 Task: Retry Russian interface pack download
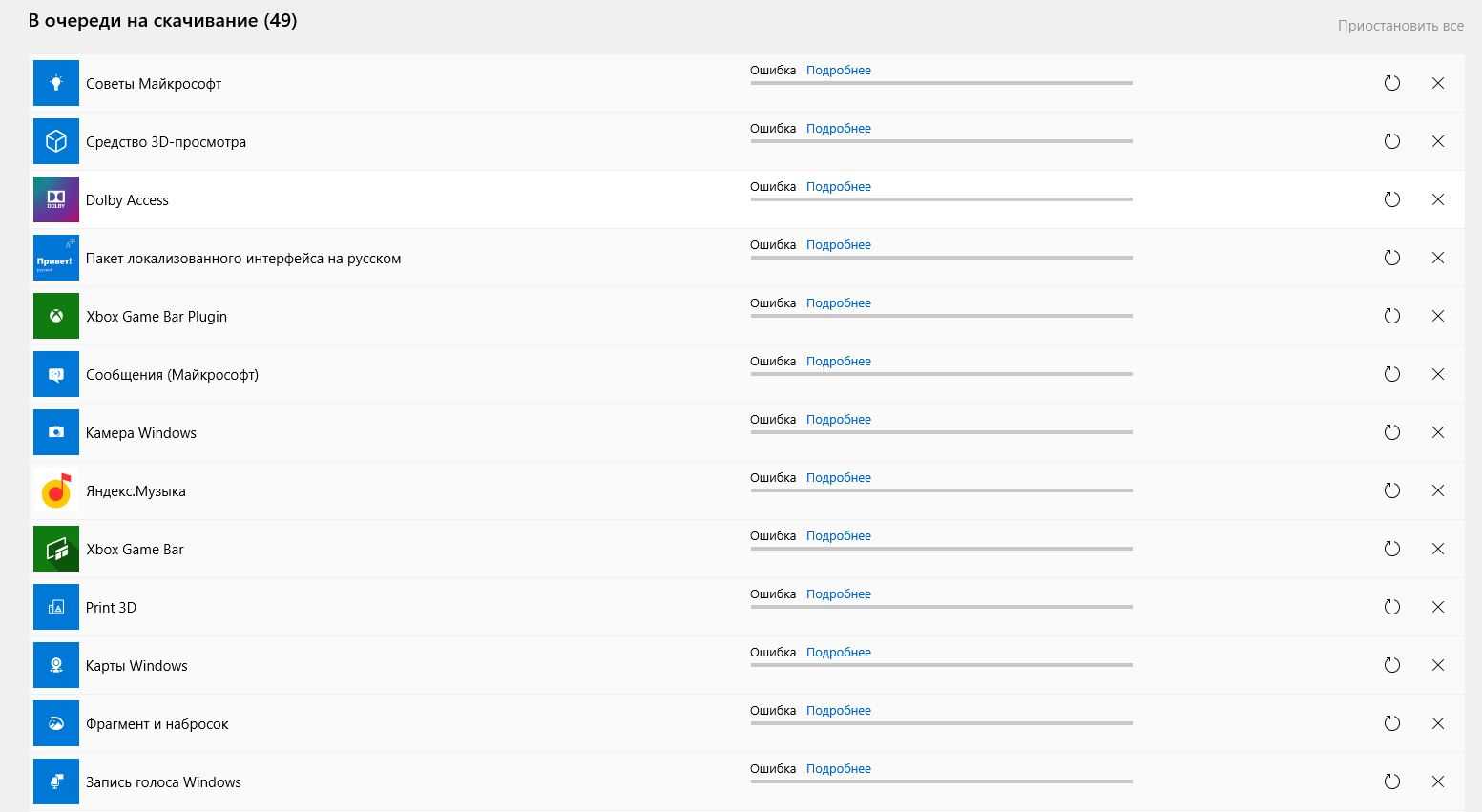click(x=1392, y=258)
